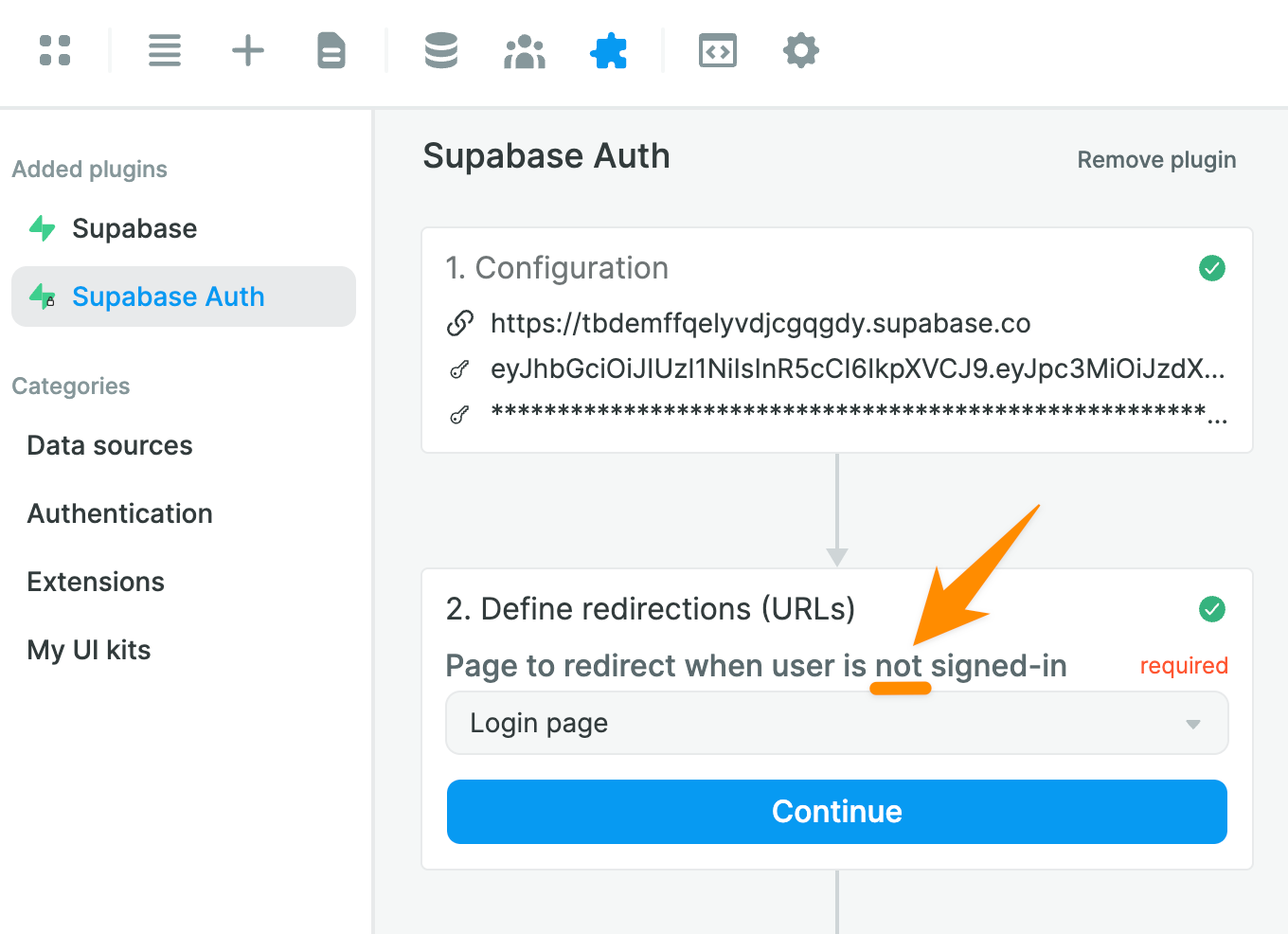
Task: Open the Extensions category
Action: (x=96, y=582)
